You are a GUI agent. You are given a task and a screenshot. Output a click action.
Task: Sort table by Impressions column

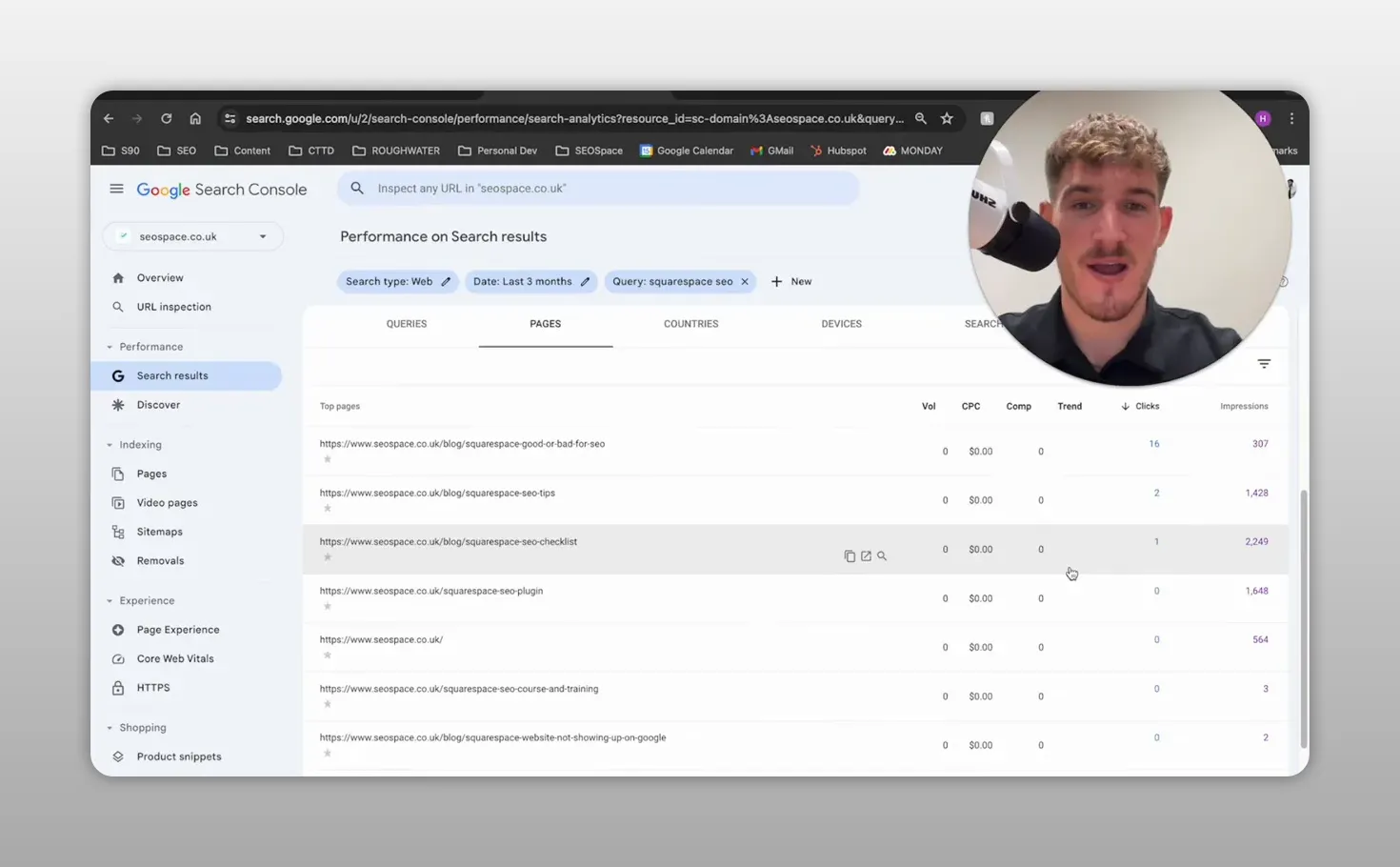(x=1244, y=407)
